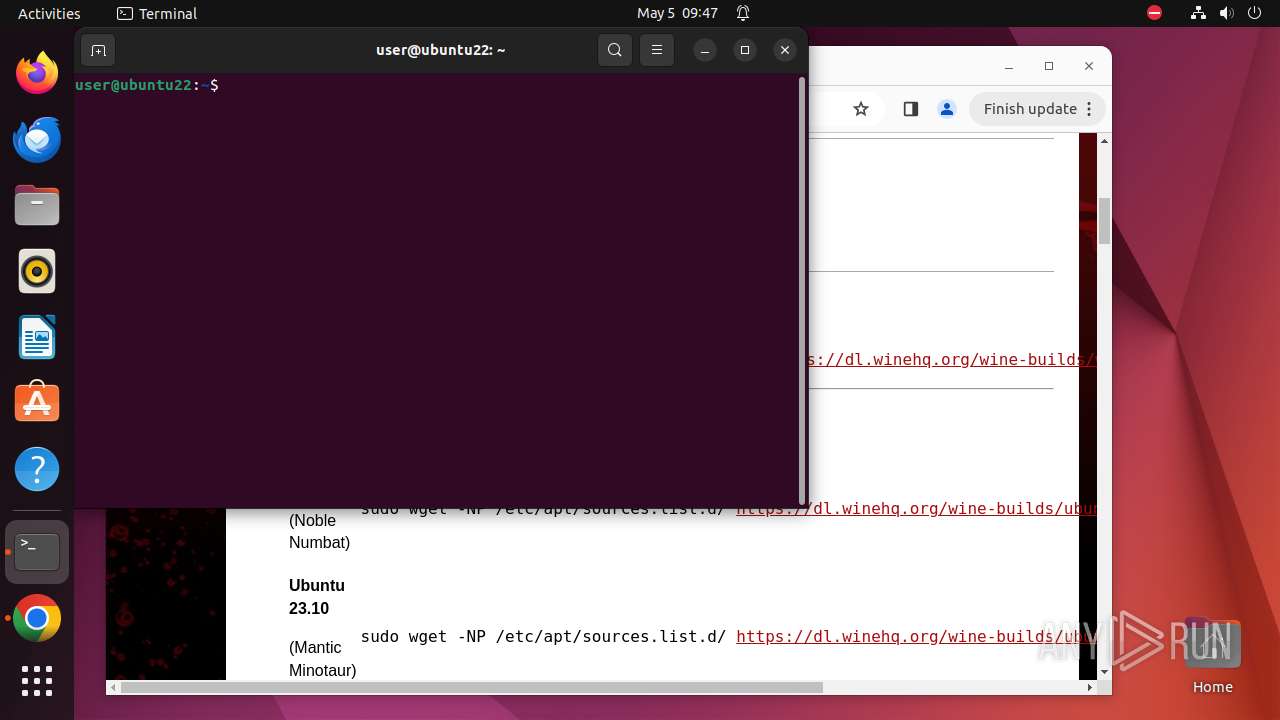Click Chrome's horizontal scrollbar thumb

click(471, 687)
